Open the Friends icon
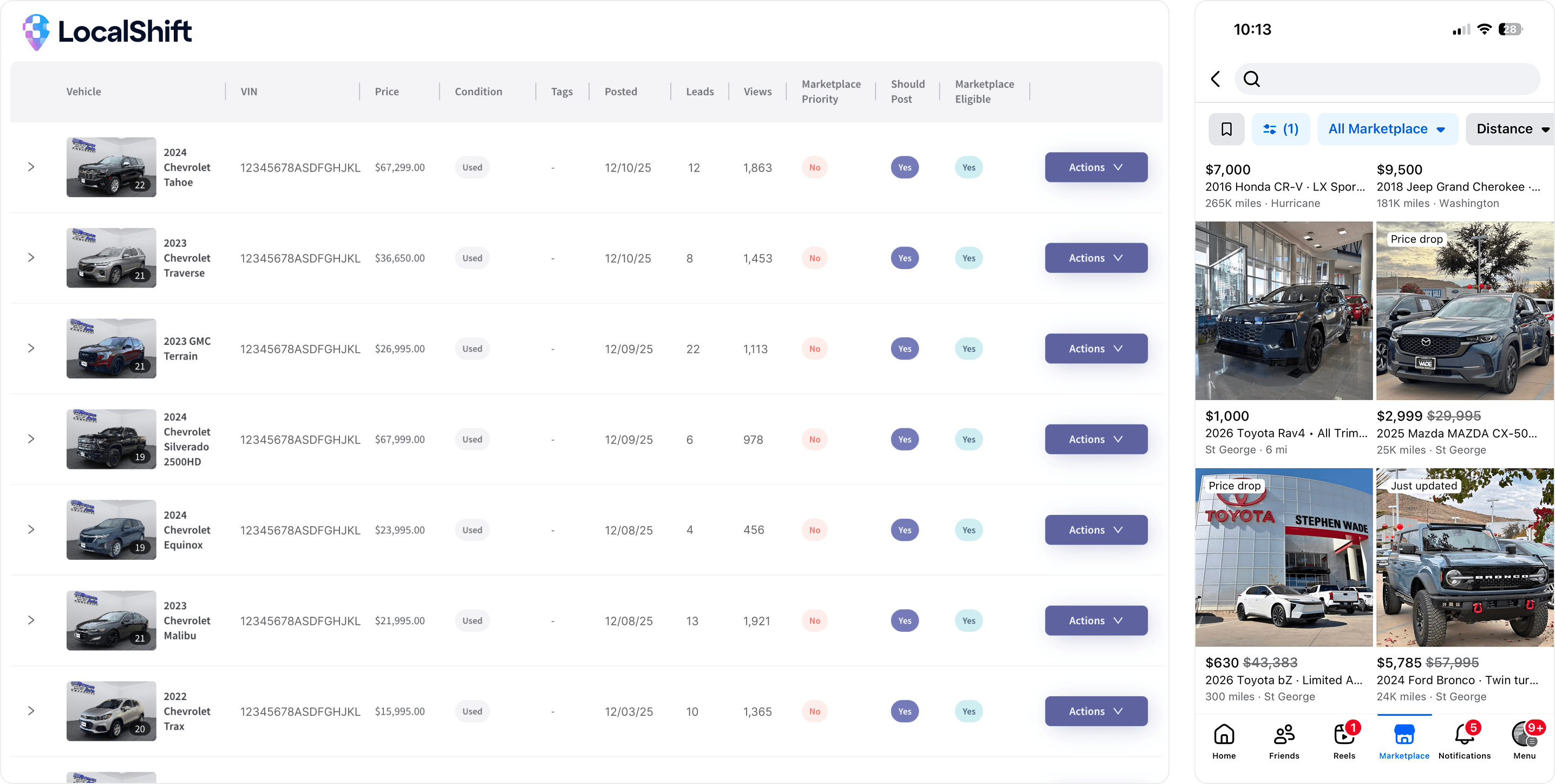 tap(1283, 741)
